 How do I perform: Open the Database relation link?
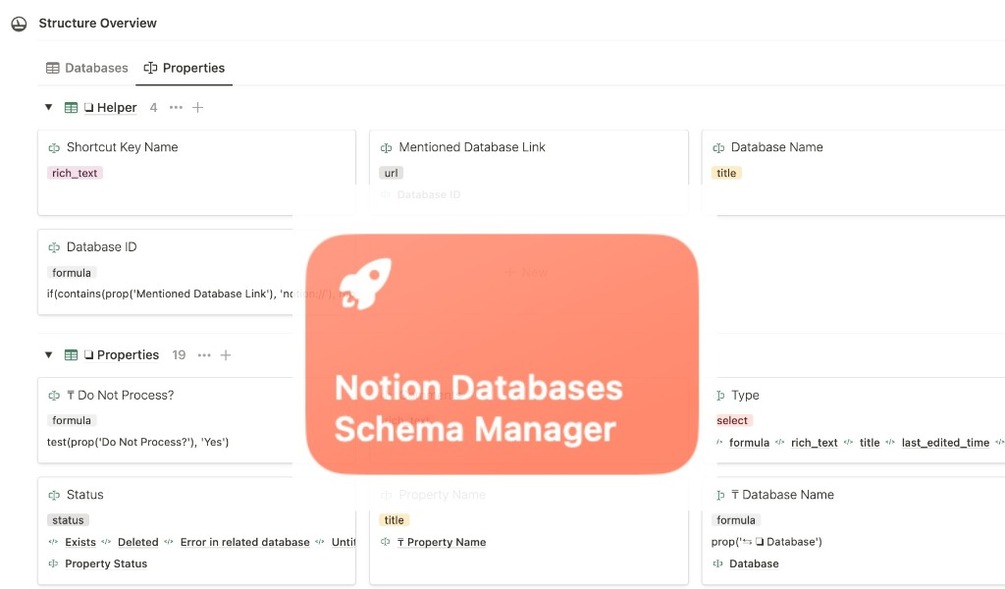tap(754, 564)
